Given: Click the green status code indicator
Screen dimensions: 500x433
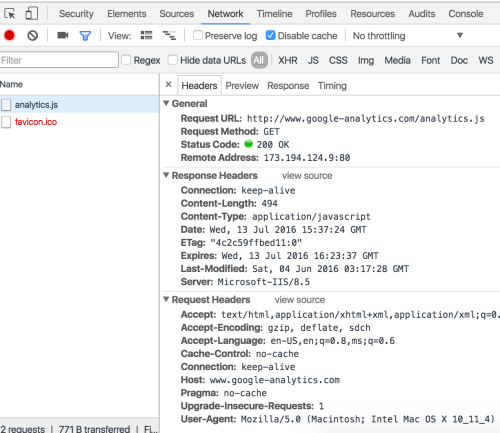Looking at the screenshot, I should pos(249,144).
